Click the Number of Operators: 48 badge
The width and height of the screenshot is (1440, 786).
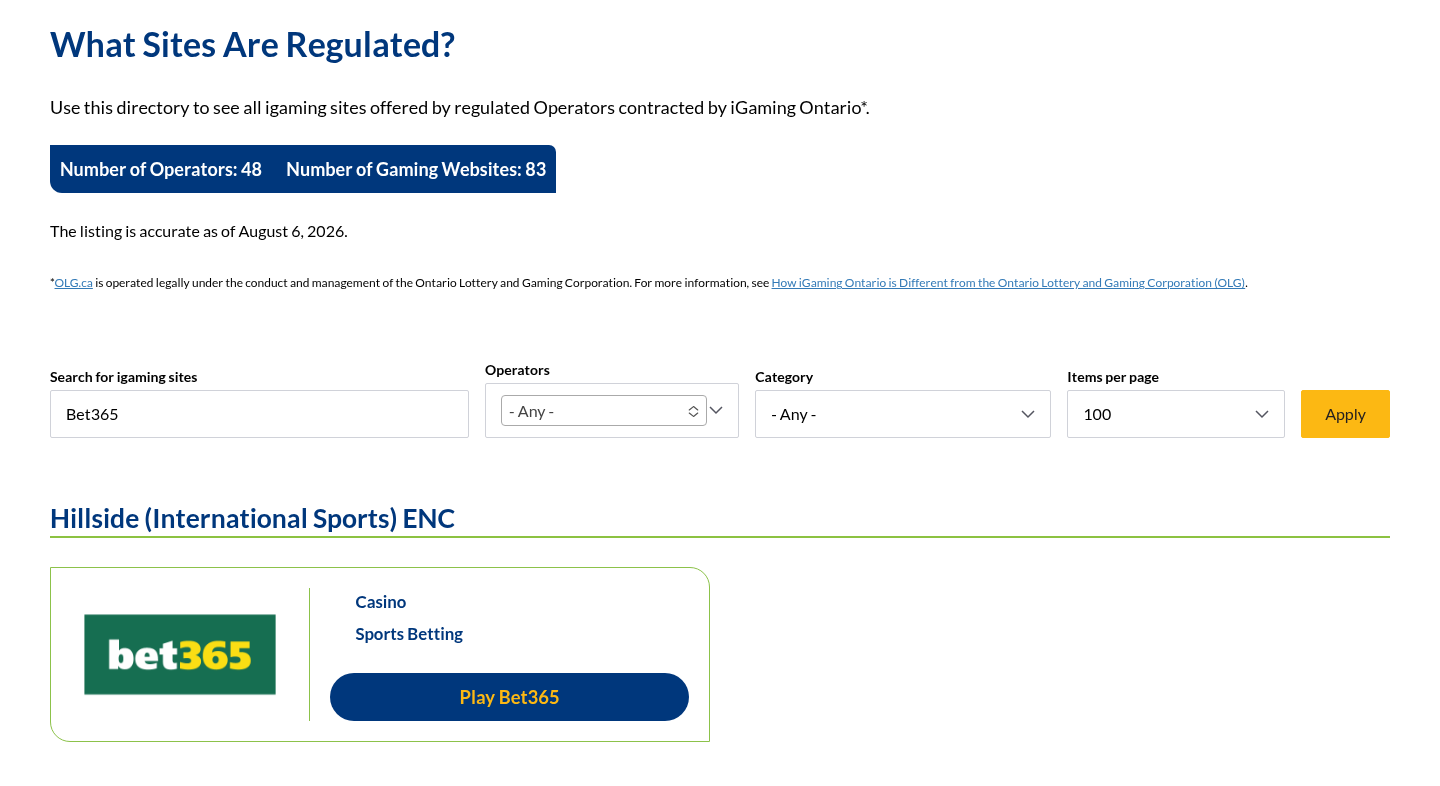tap(161, 169)
